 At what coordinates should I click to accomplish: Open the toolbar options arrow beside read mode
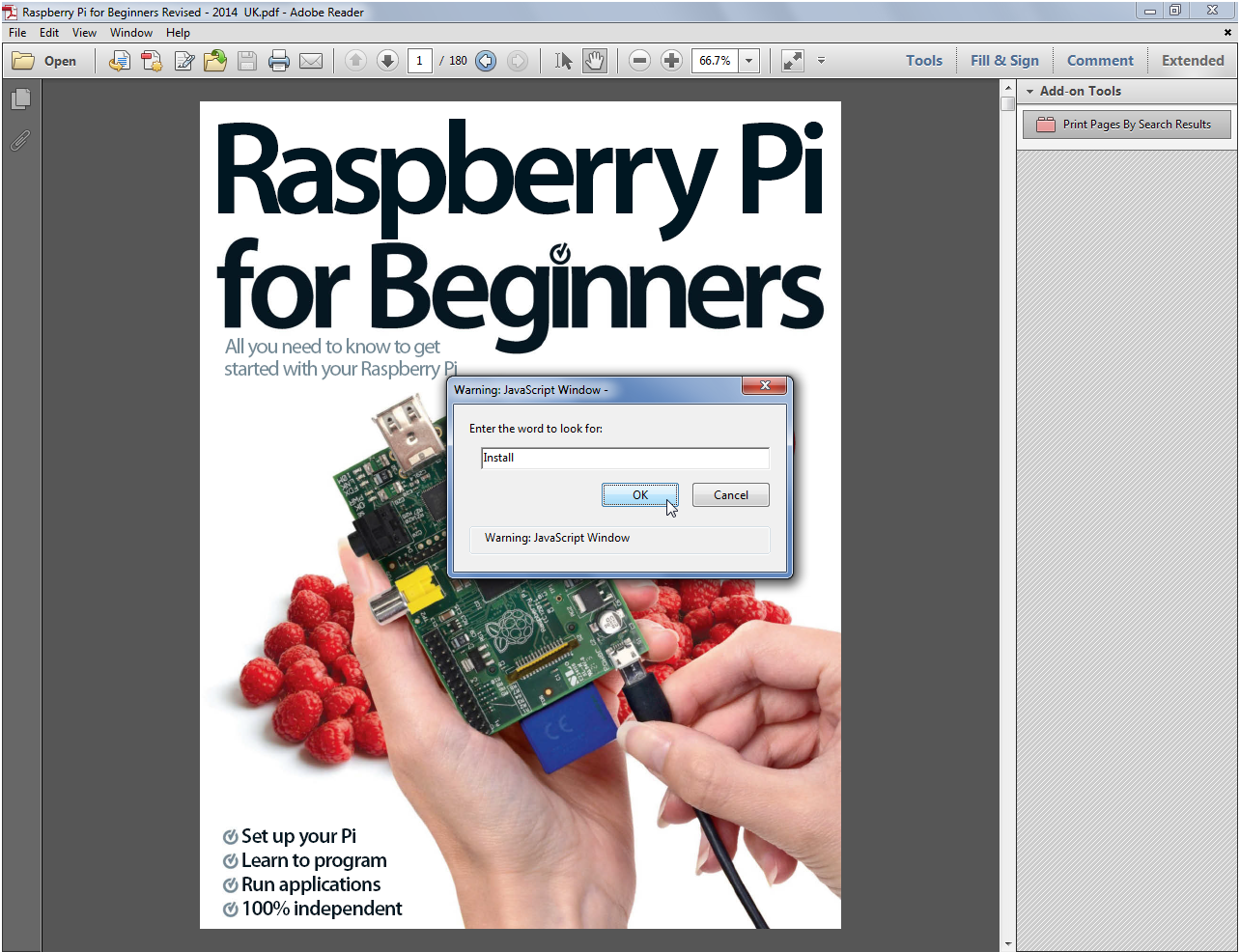pyautogui.click(x=821, y=61)
